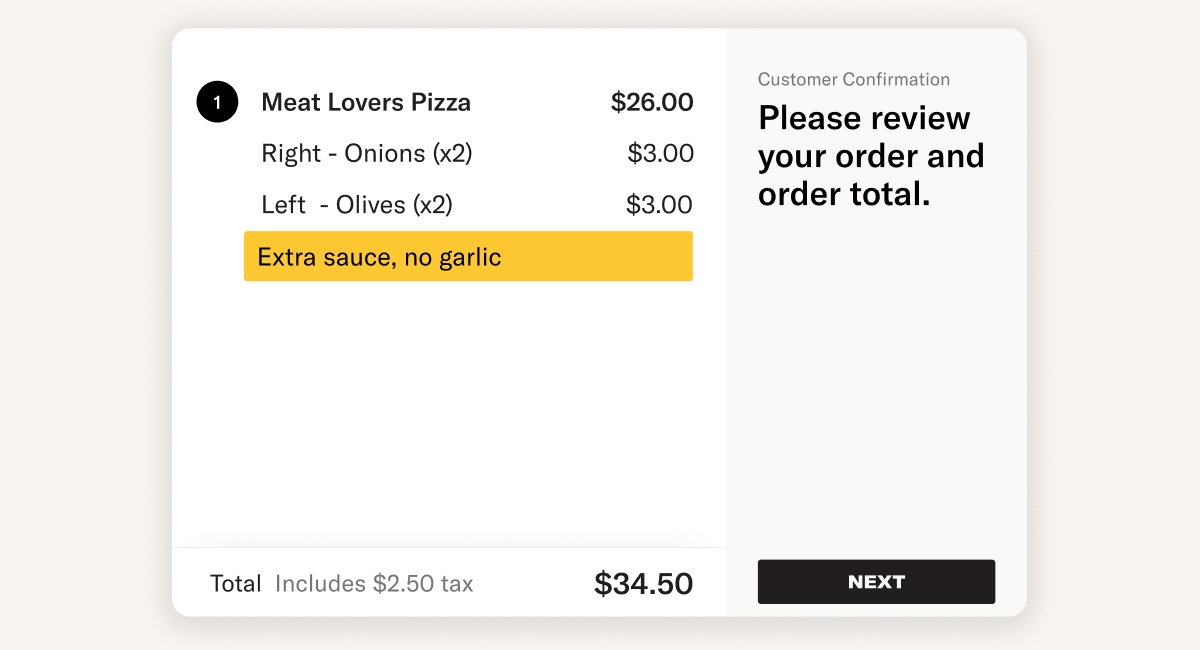The width and height of the screenshot is (1200, 650).
Task: Click the item number 1 badge
Action: tap(217, 103)
